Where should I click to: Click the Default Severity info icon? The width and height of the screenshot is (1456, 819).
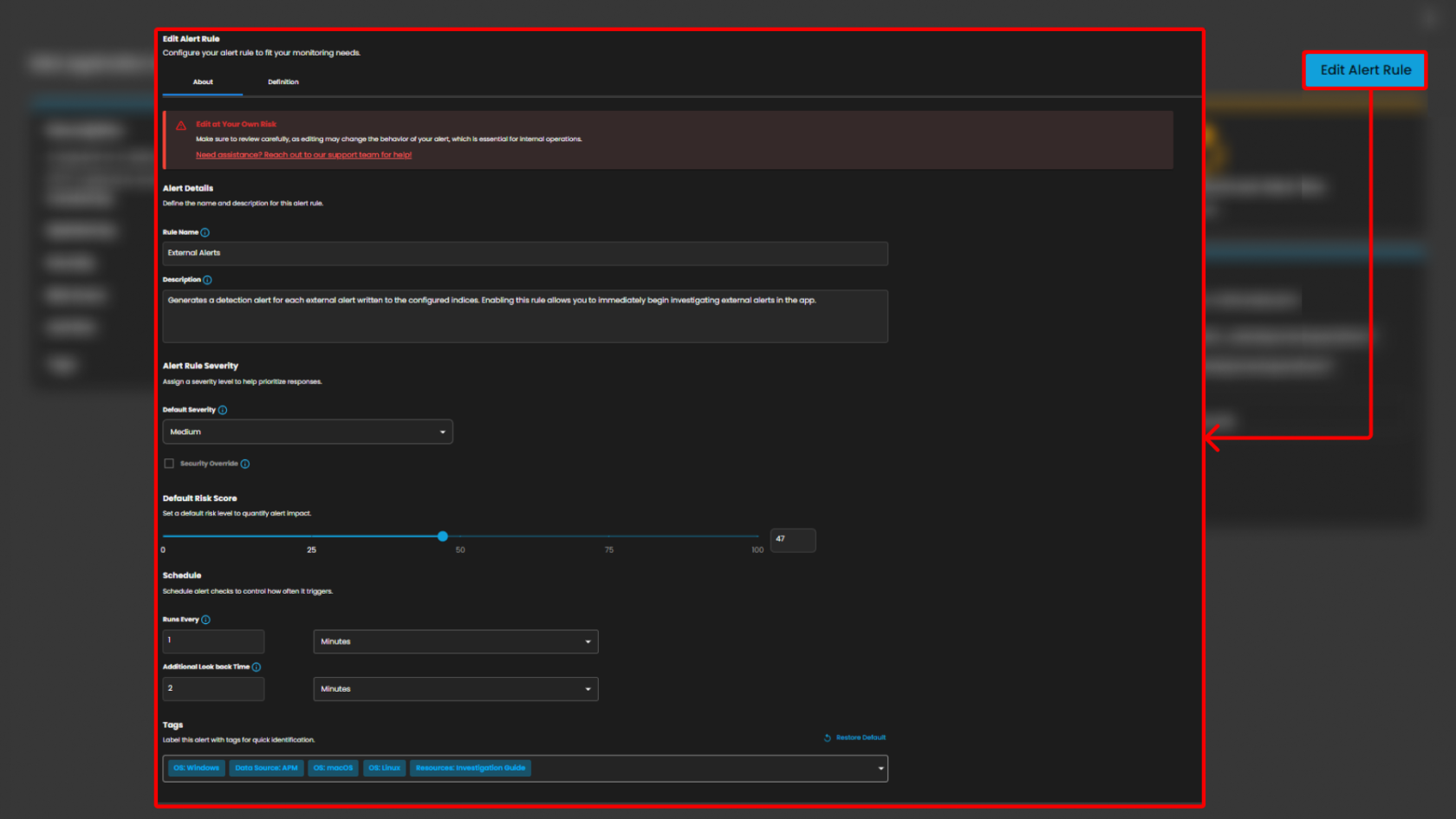click(x=223, y=410)
